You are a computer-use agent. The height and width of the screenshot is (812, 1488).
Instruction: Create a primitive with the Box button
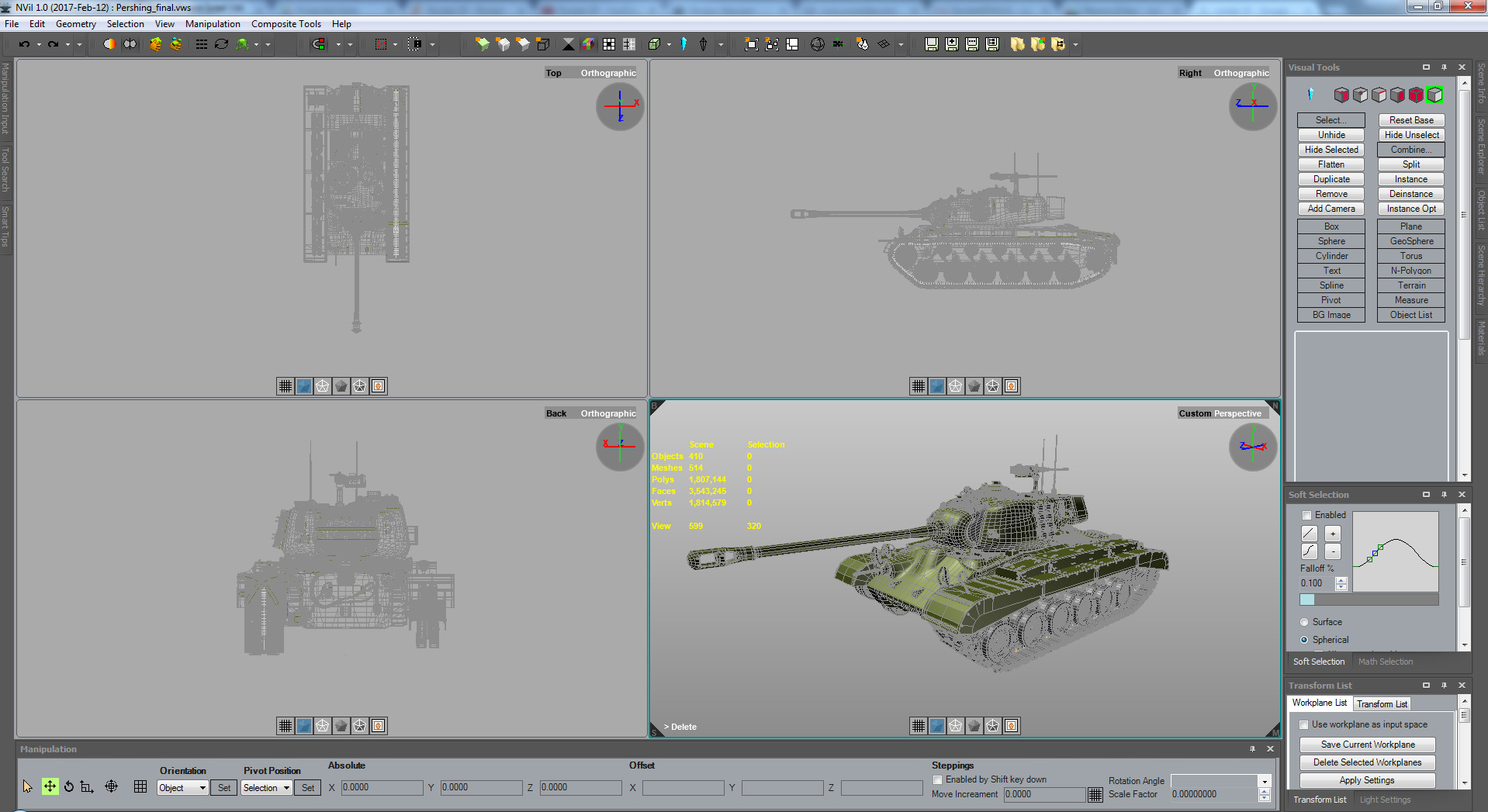point(1331,226)
